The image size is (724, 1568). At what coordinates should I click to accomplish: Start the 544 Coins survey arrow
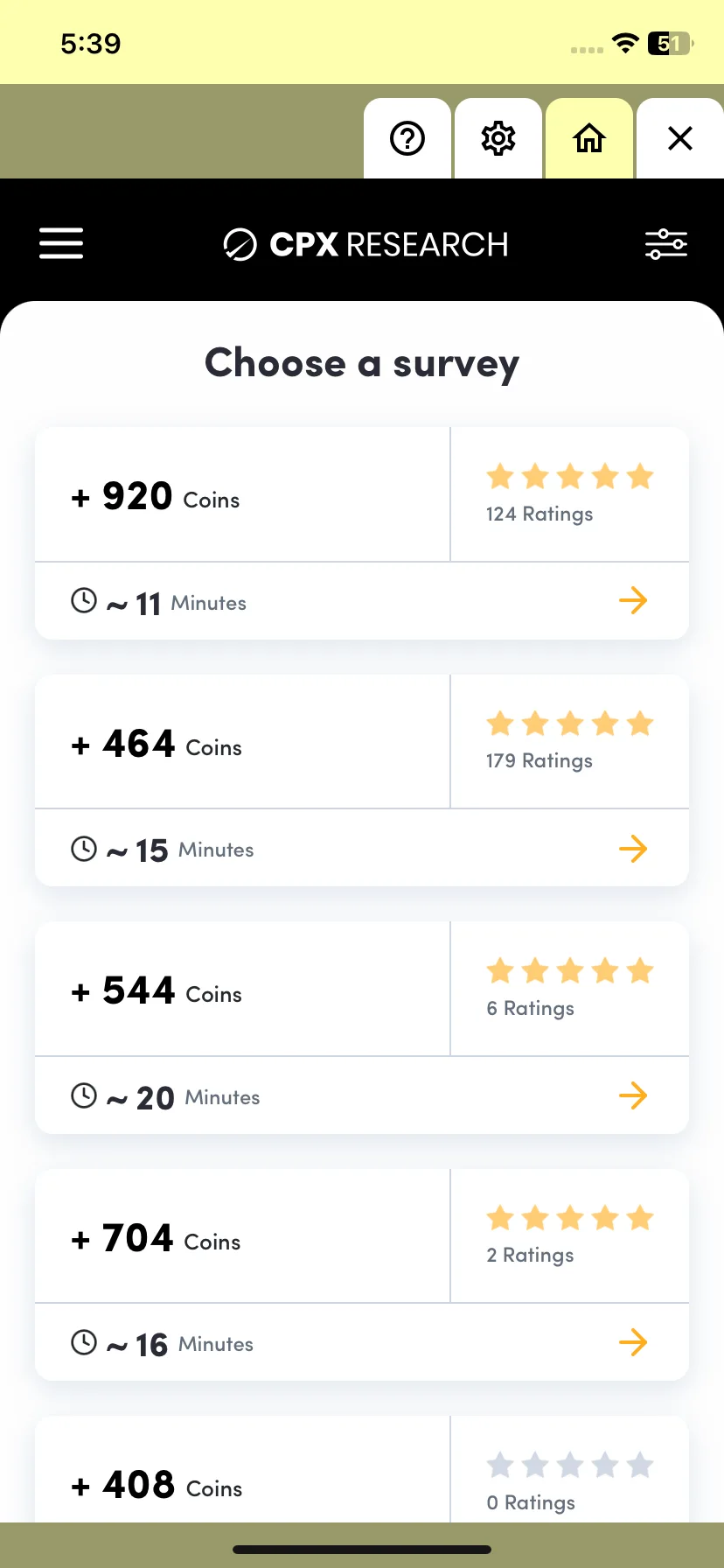coord(633,1095)
